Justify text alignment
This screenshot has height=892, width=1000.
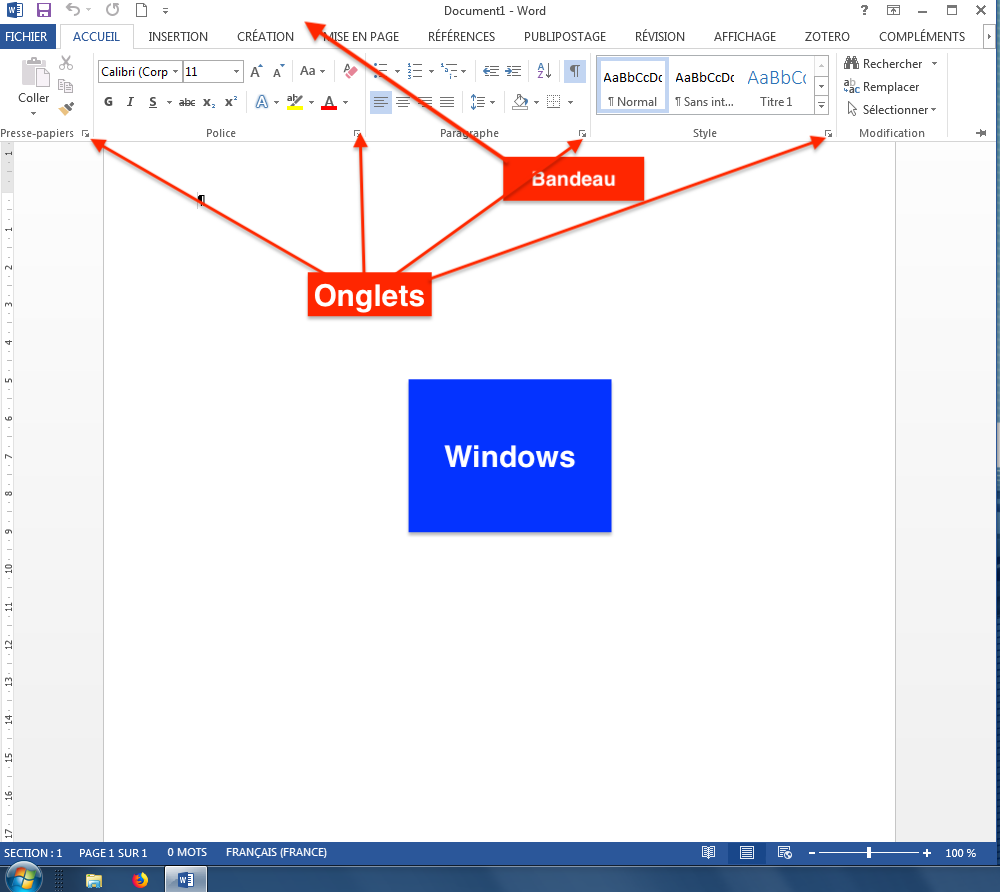pyautogui.click(x=447, y=102)
